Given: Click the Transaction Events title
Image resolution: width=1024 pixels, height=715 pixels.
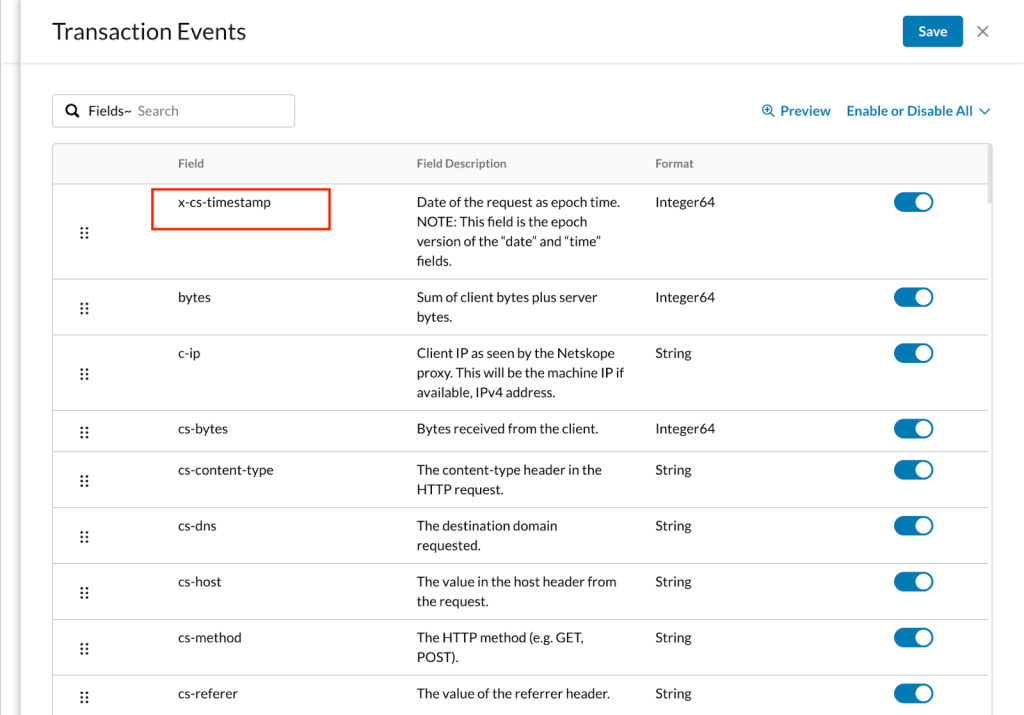Looking at the screenshot, I should pos(149,31).
